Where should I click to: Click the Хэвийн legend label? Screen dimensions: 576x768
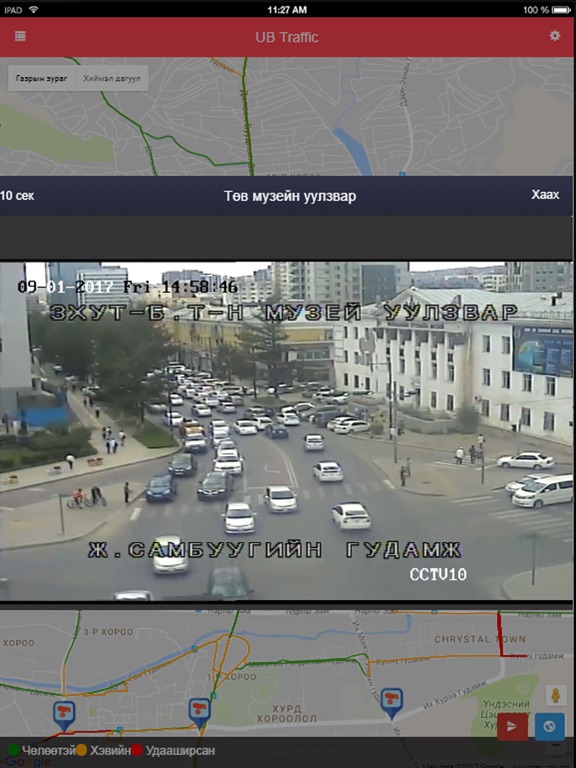[x=110, y=750]
